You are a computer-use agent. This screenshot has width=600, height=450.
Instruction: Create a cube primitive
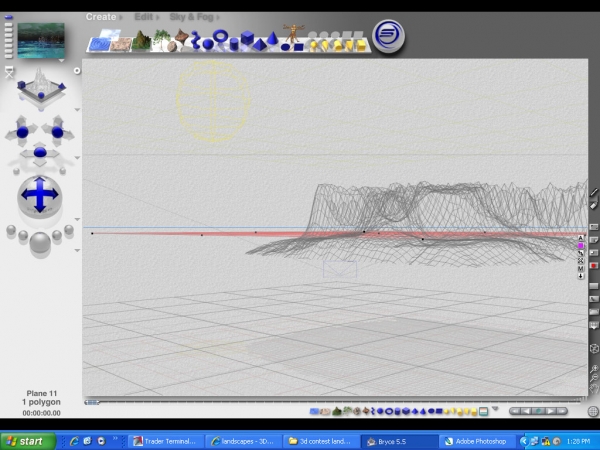click(247, 38)
